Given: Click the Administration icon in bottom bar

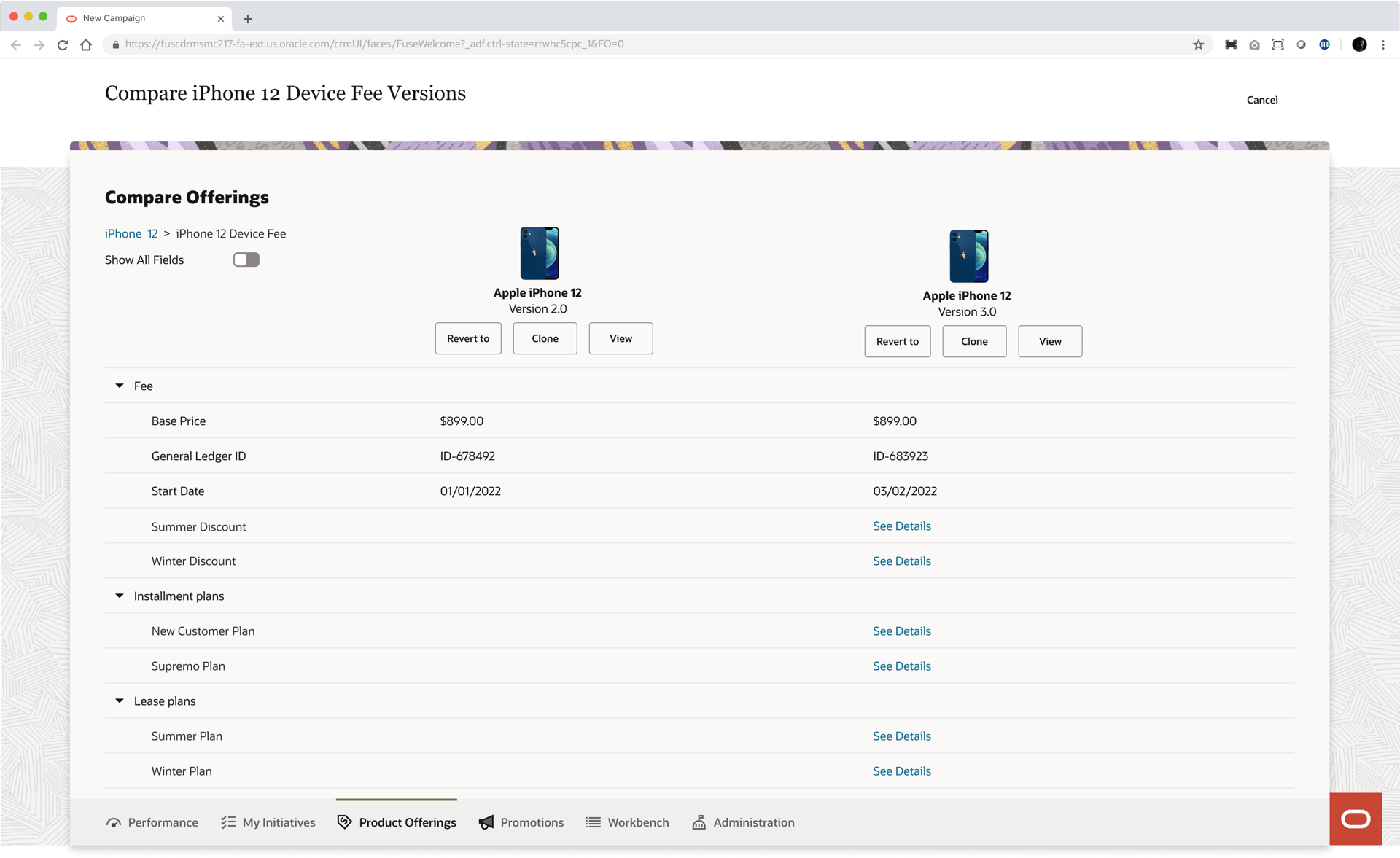Looking at the screenshot, I should 699,822.
